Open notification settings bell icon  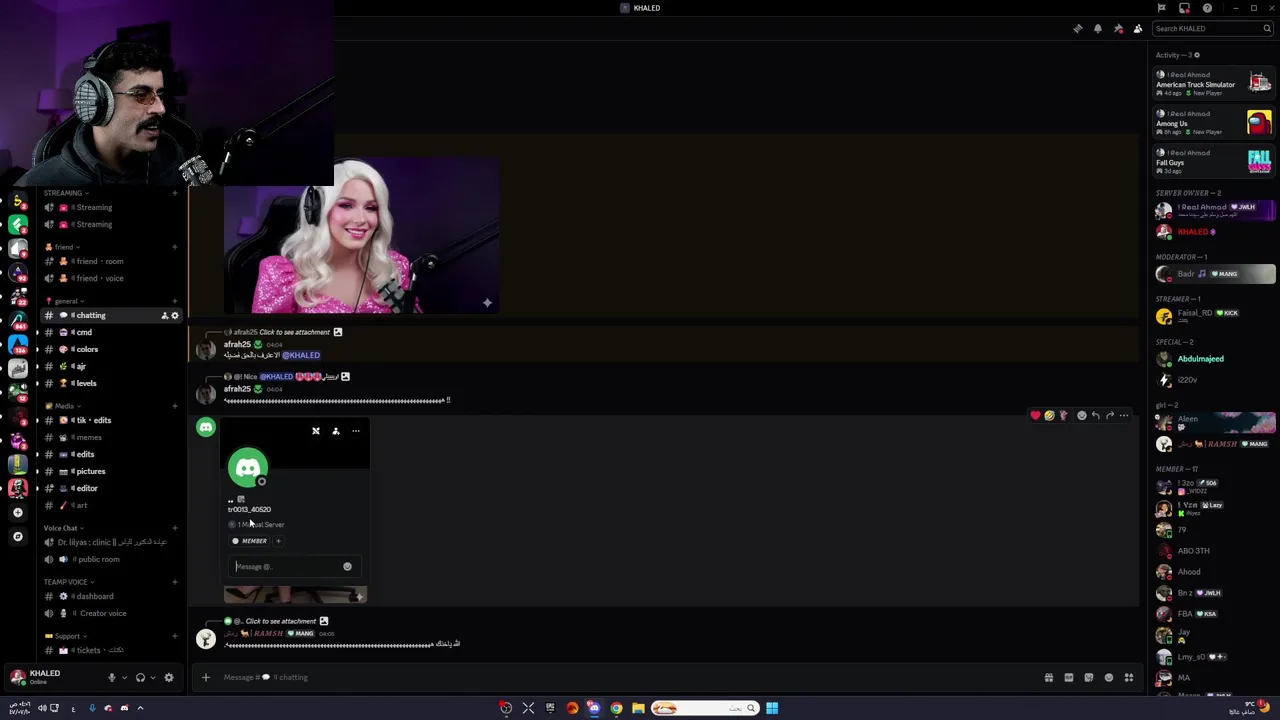pyautogui.click(x=1098, y=28)
